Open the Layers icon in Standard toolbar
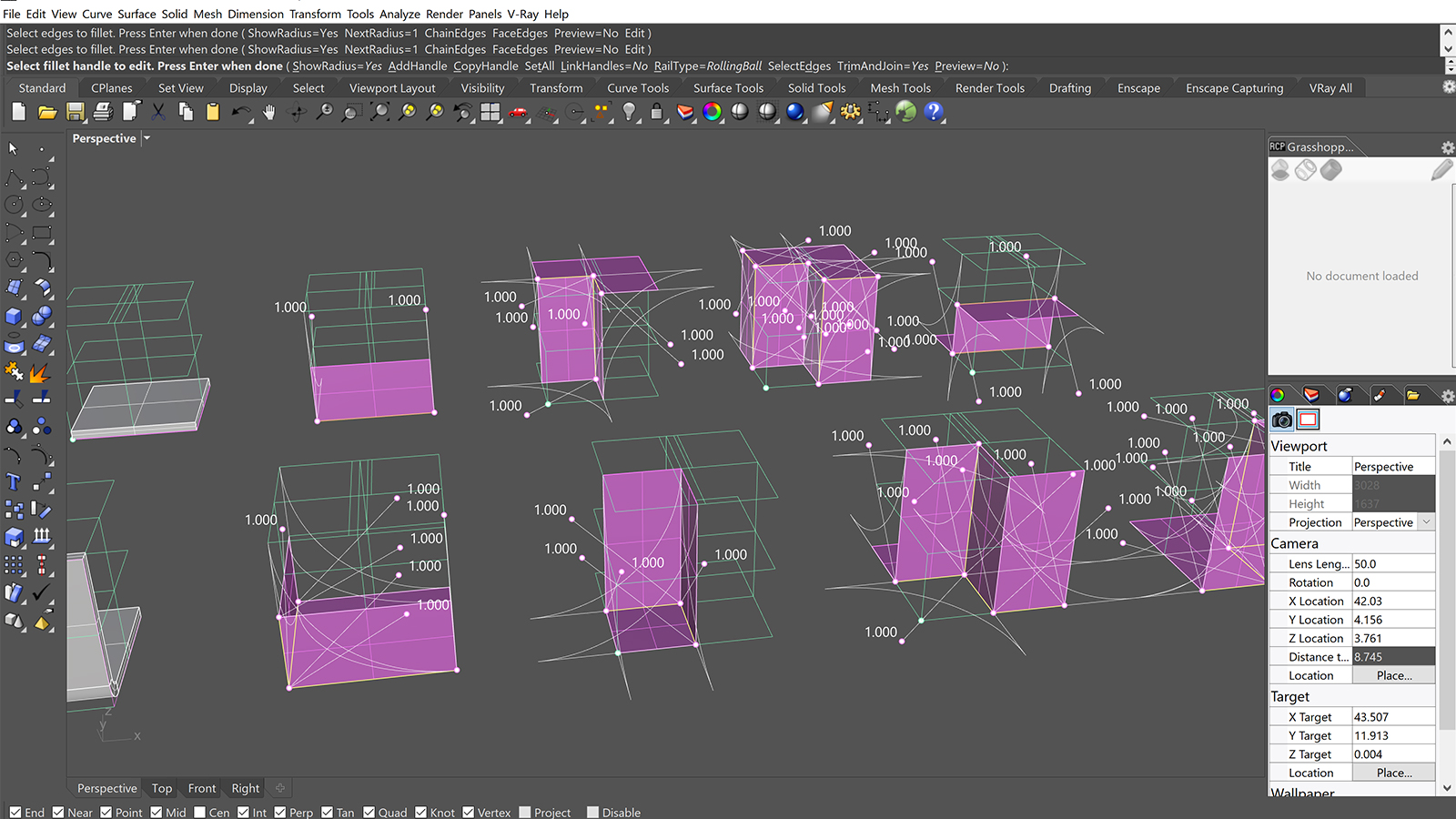Screen dimensions: 1456x819 (x=685, y=112)
